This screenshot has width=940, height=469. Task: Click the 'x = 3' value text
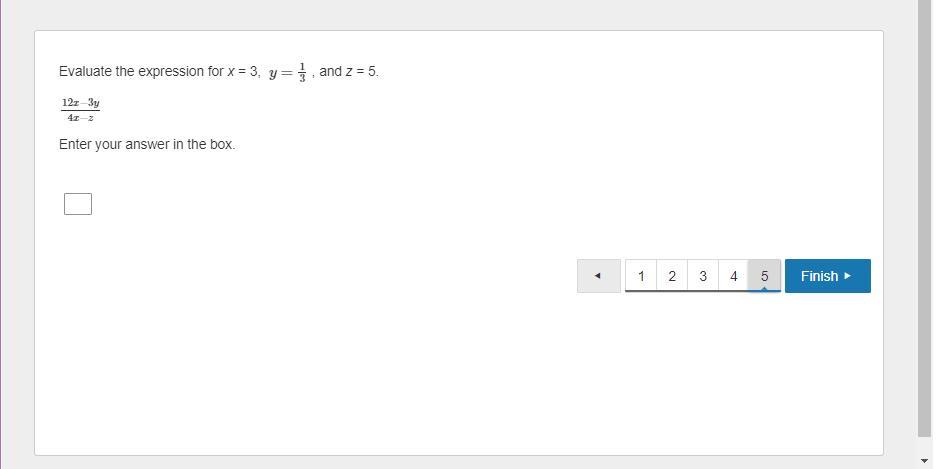tap(243, 72)
